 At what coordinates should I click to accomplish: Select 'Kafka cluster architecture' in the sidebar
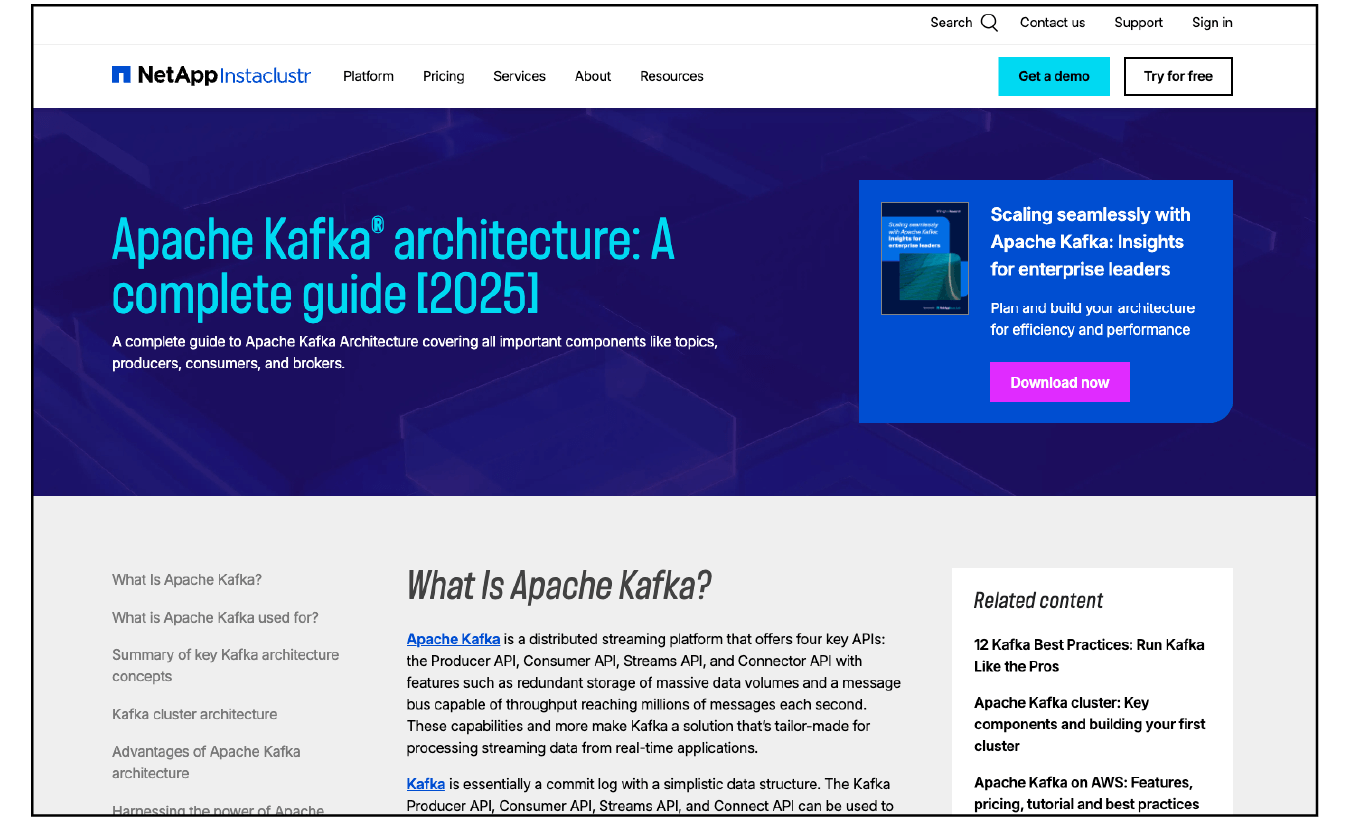194,714
